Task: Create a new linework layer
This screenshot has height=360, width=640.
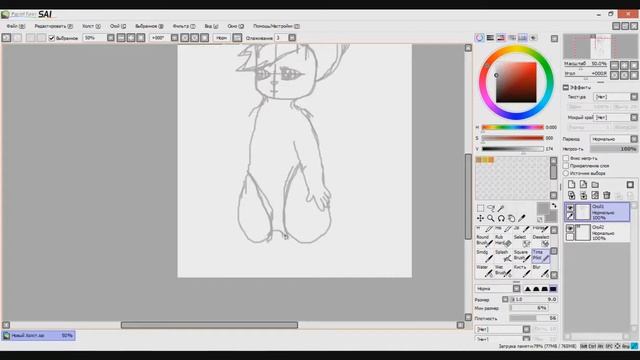Action: click(583, 184)
